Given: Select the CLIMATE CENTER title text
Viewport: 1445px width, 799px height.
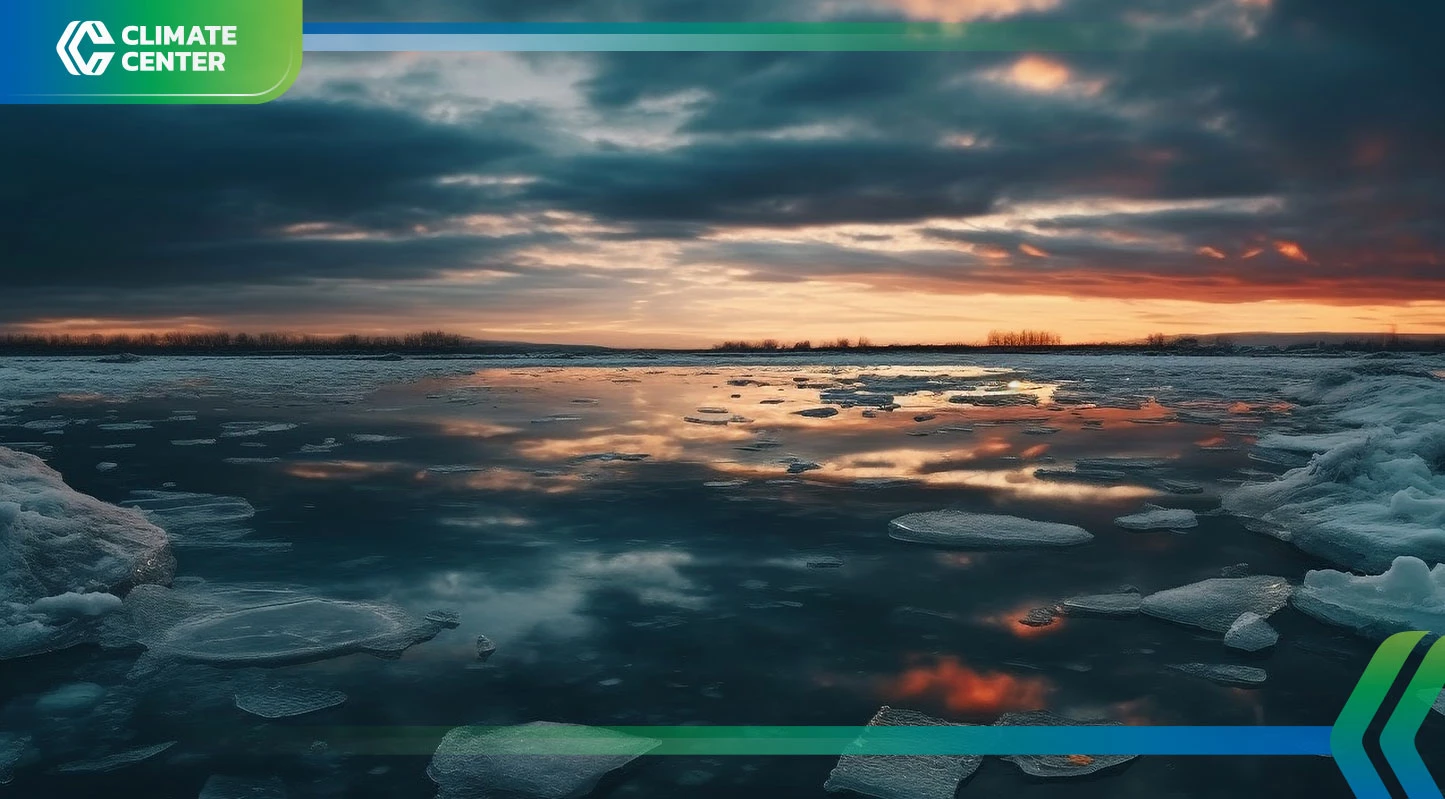Looking at the screenshot, I should 178,48.
